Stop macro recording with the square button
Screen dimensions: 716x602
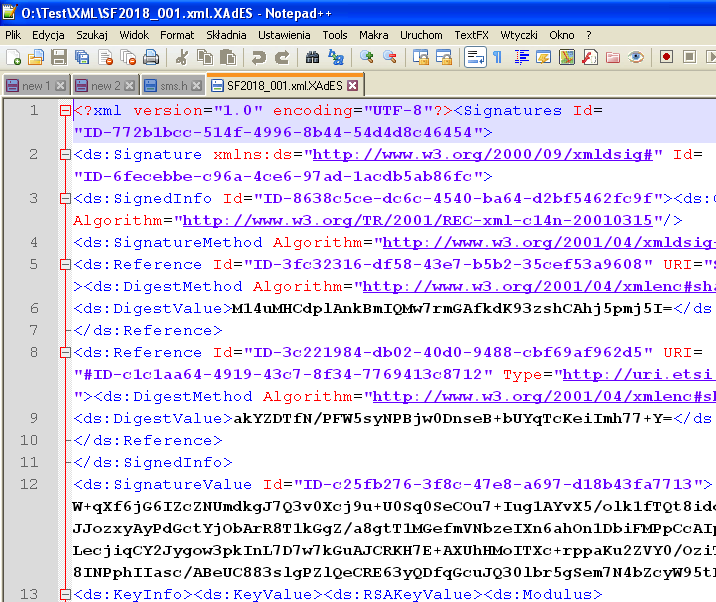click(x=690, y=57)
